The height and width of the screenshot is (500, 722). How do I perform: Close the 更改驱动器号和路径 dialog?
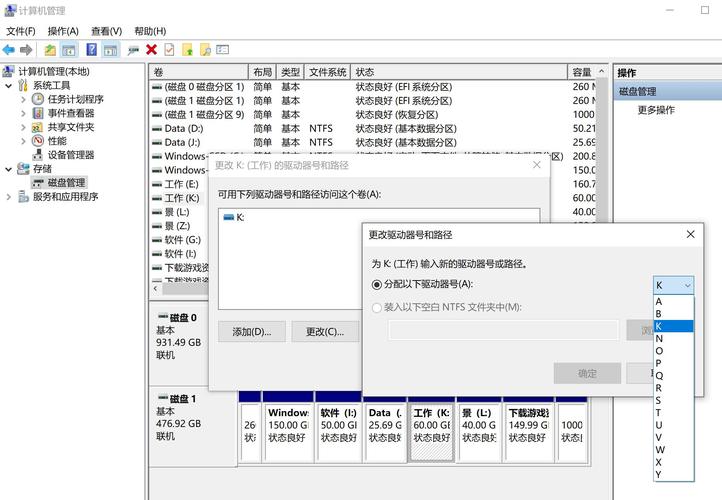pyautogui.click(x=690, y=234)
